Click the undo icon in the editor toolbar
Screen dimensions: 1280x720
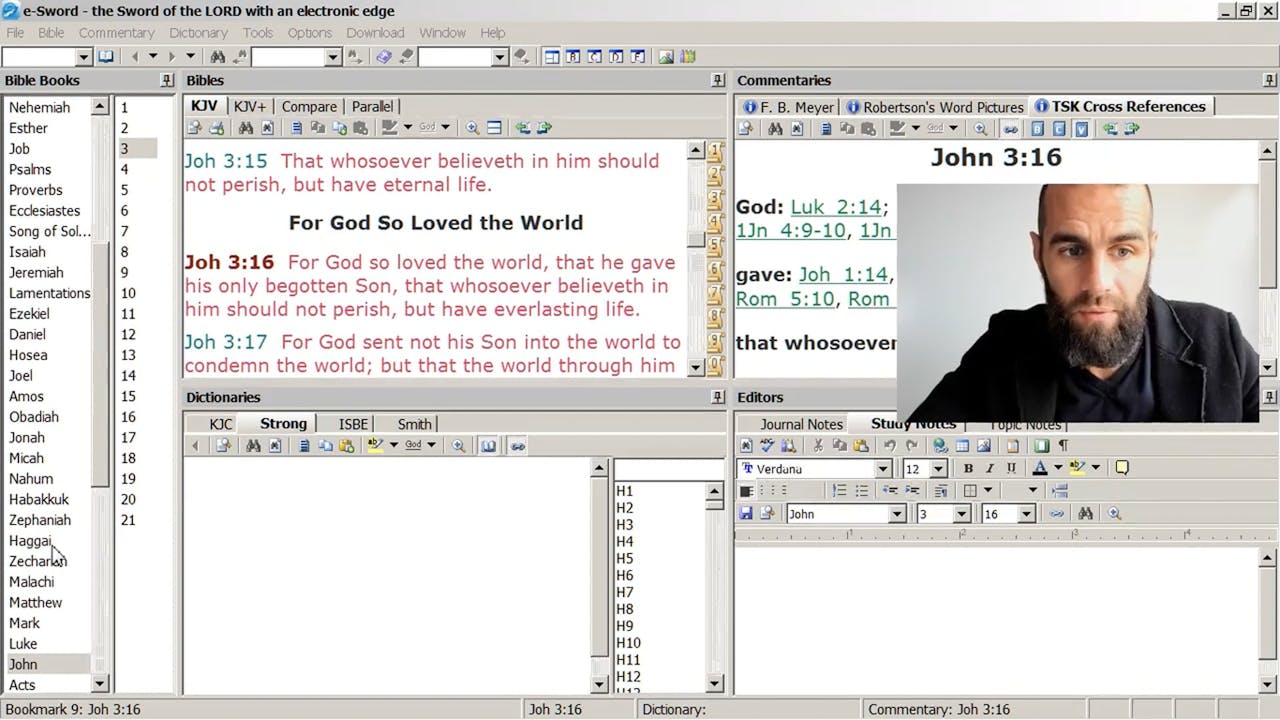[890, 444]
